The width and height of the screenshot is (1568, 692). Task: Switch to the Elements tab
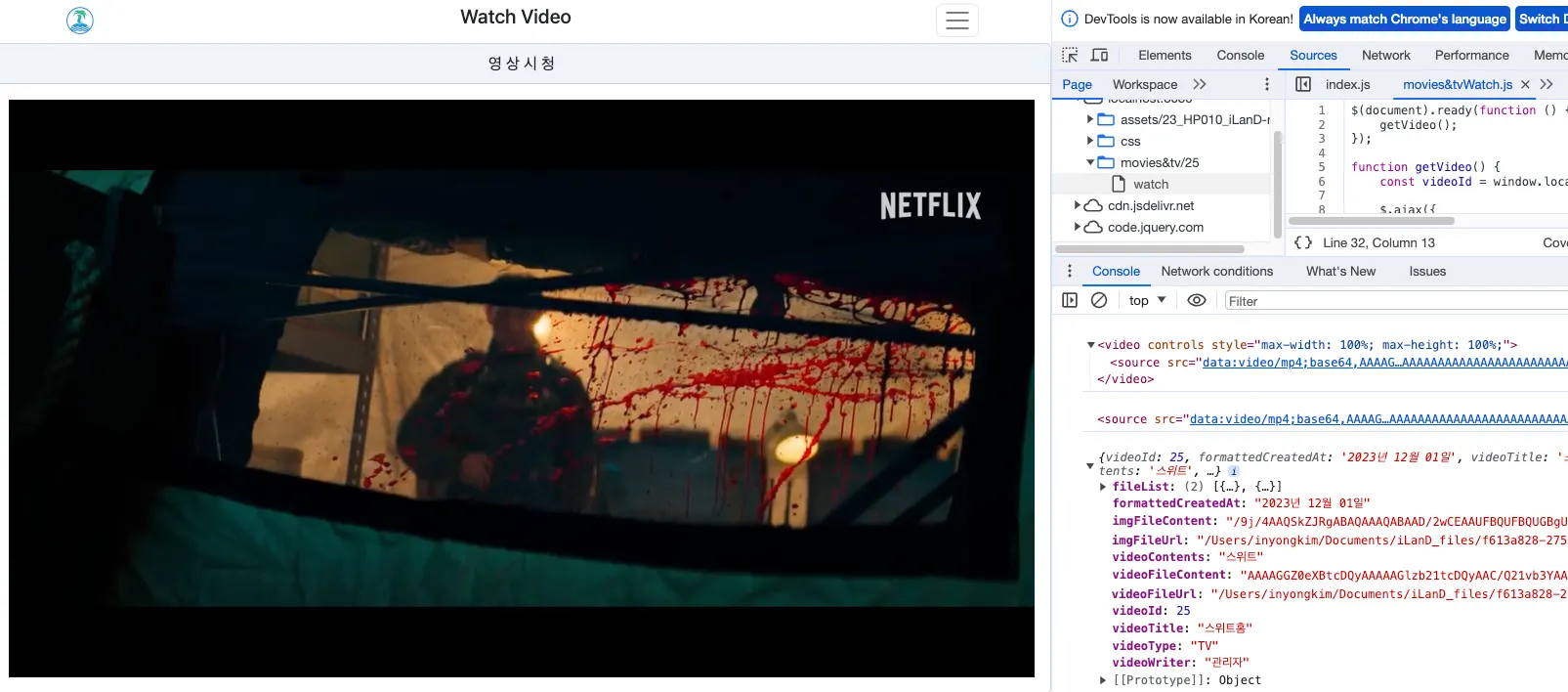(1165, 55)
